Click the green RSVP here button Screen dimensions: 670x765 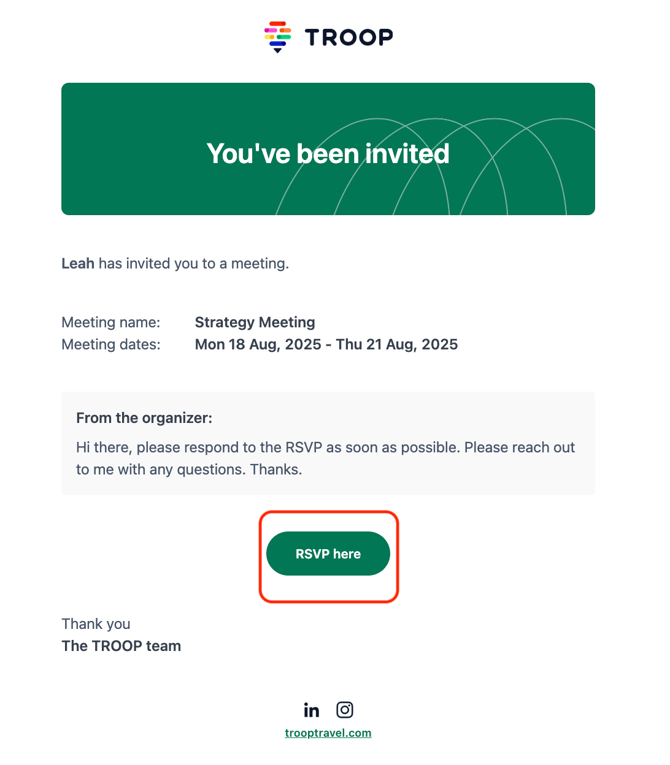coord(328,554)
